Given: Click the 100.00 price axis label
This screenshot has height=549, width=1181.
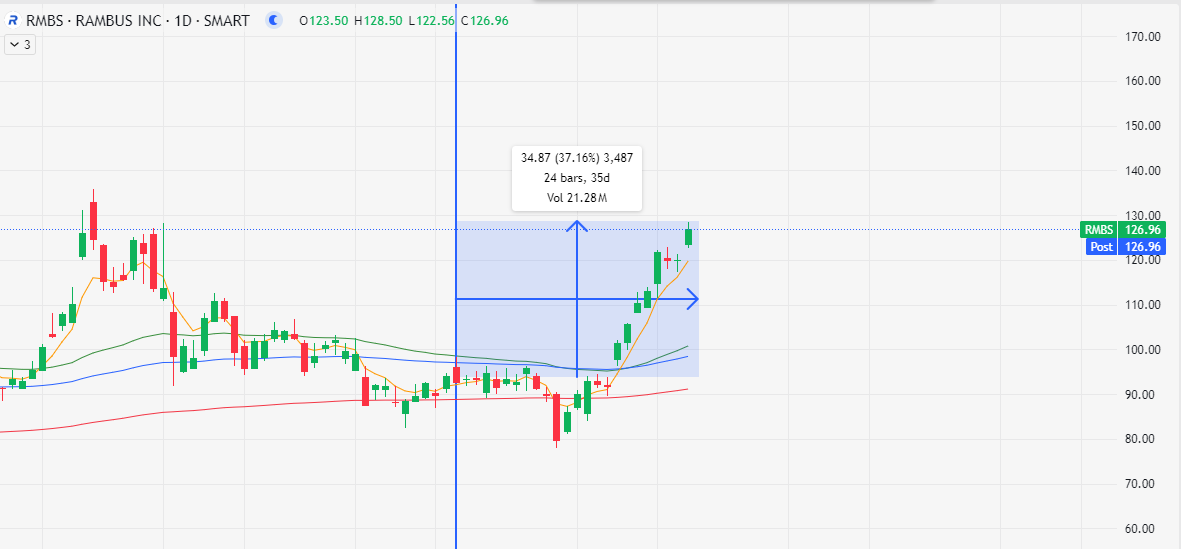Looking at the screenshot, I should [1142, 349].
